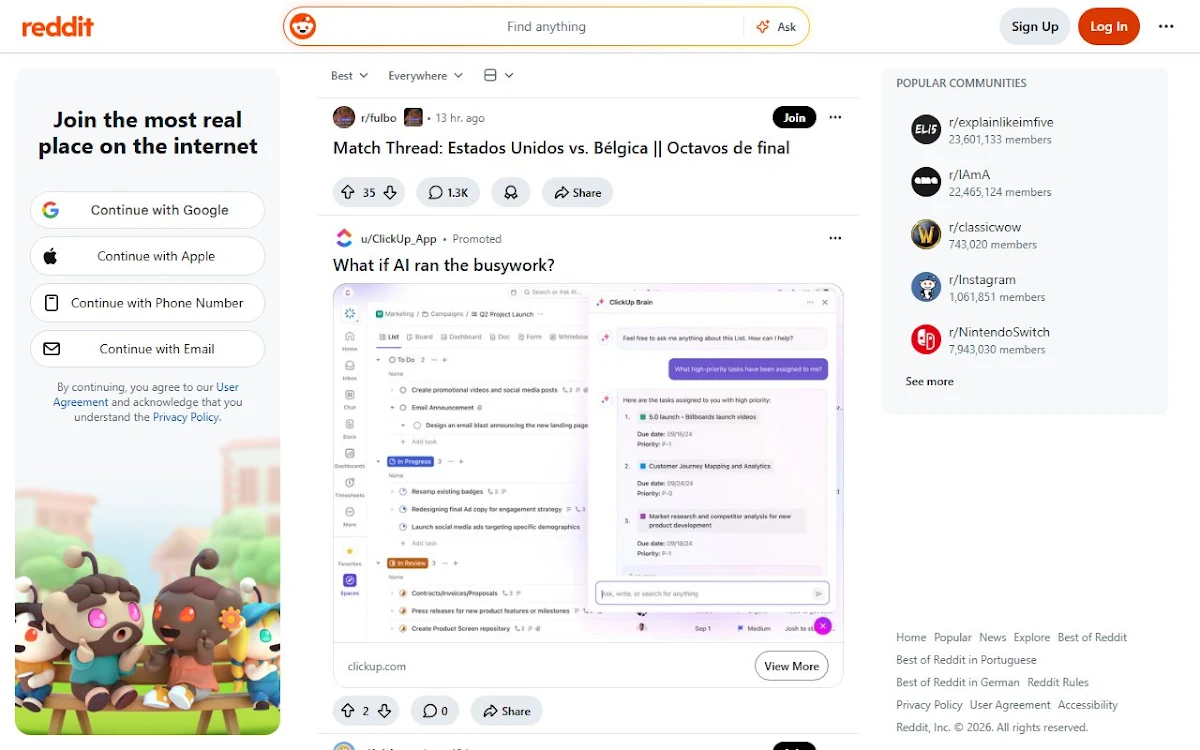Open r/Instagram community icon
Image resolution: width=1200 pixels, height=750 pixels.
926,287
